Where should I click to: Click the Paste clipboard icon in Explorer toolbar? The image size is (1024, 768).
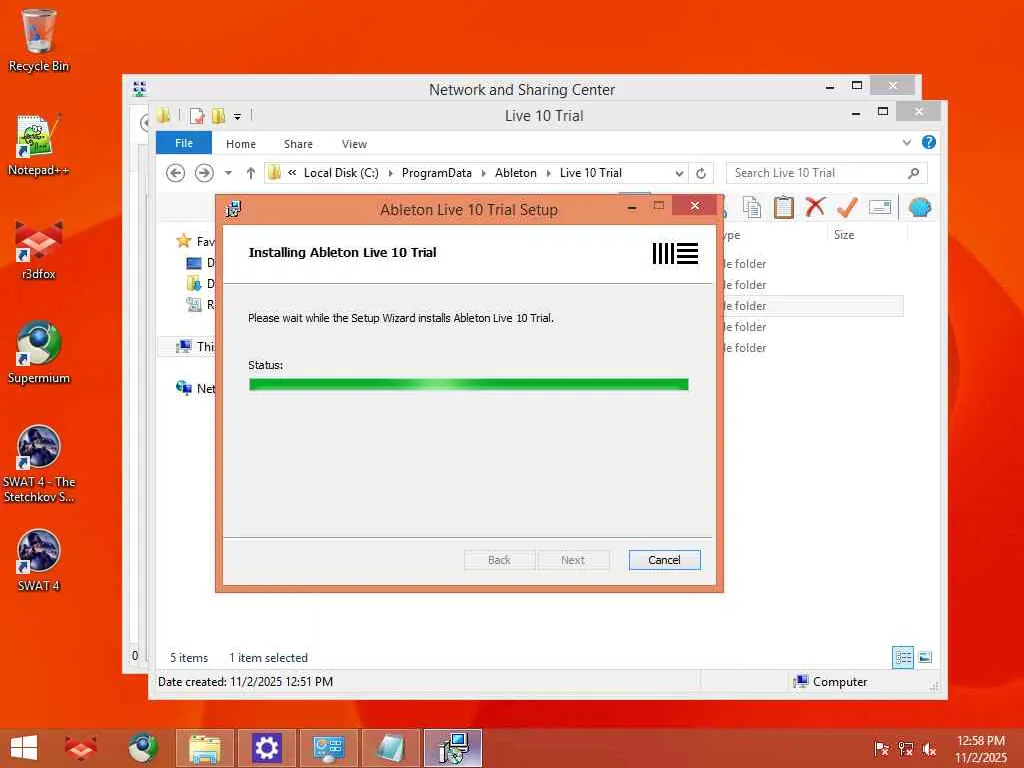tap(784, 208)
